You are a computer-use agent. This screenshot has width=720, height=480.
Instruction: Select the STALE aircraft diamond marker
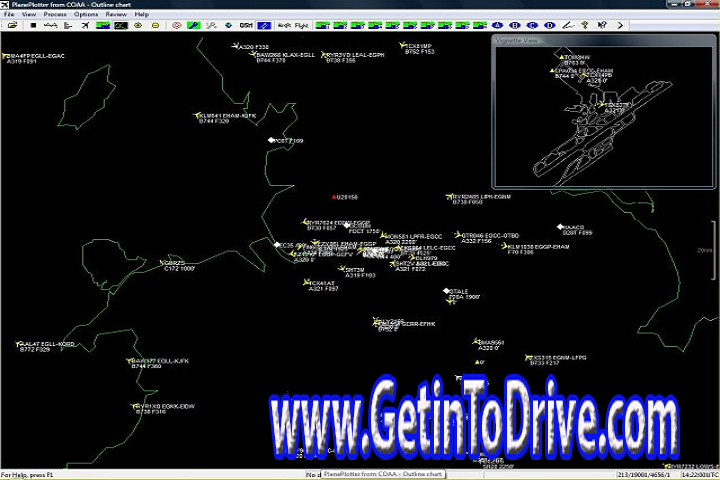pyautogui.click(x=446, y=291)
